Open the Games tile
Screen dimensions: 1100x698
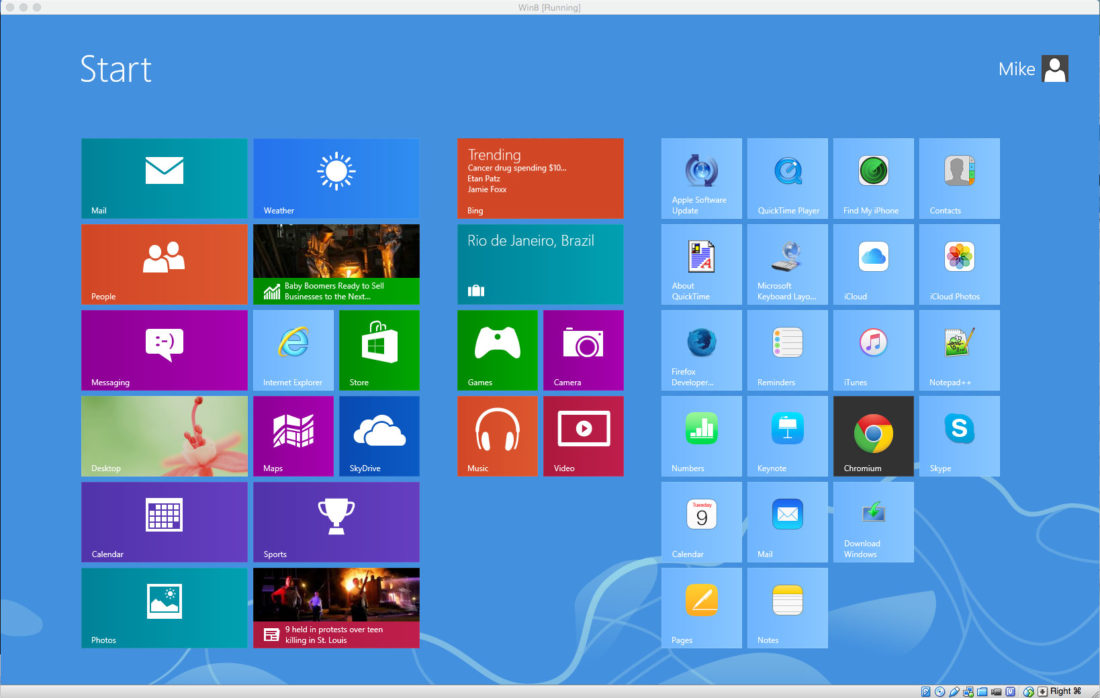coord(497,350)
